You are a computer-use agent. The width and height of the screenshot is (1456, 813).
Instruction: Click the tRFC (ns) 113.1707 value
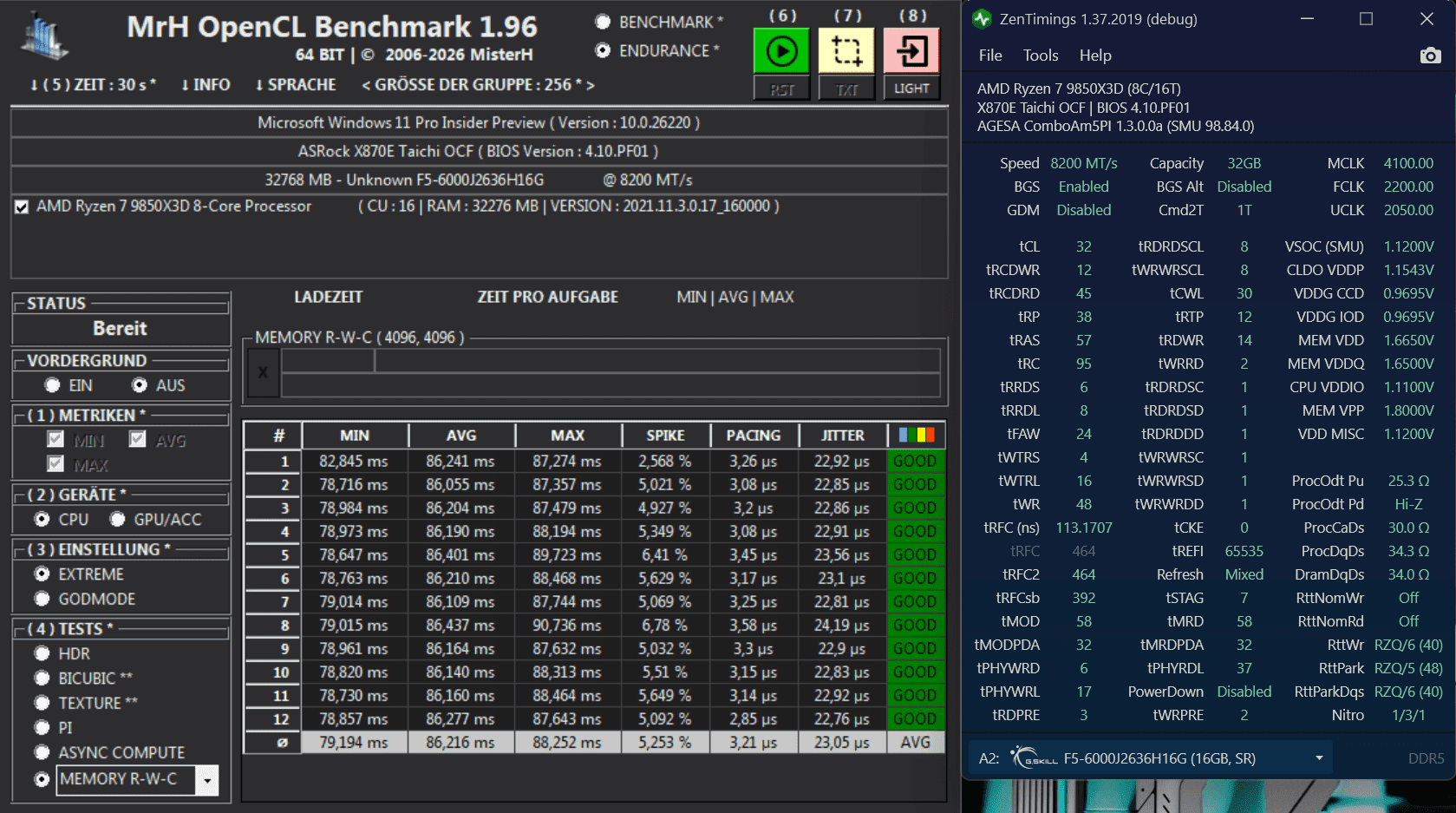[1084, 528]
